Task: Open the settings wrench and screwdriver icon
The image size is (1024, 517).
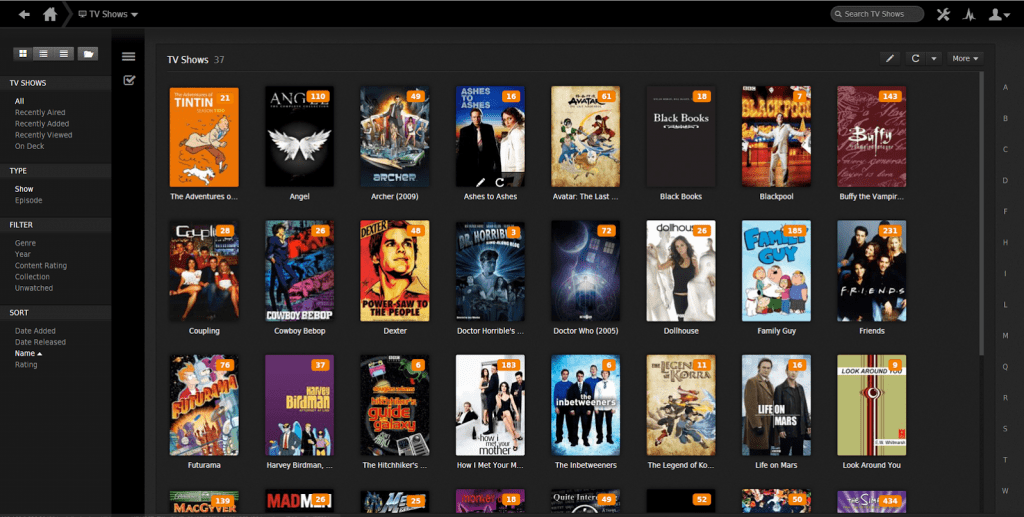Action: point(943,14)
